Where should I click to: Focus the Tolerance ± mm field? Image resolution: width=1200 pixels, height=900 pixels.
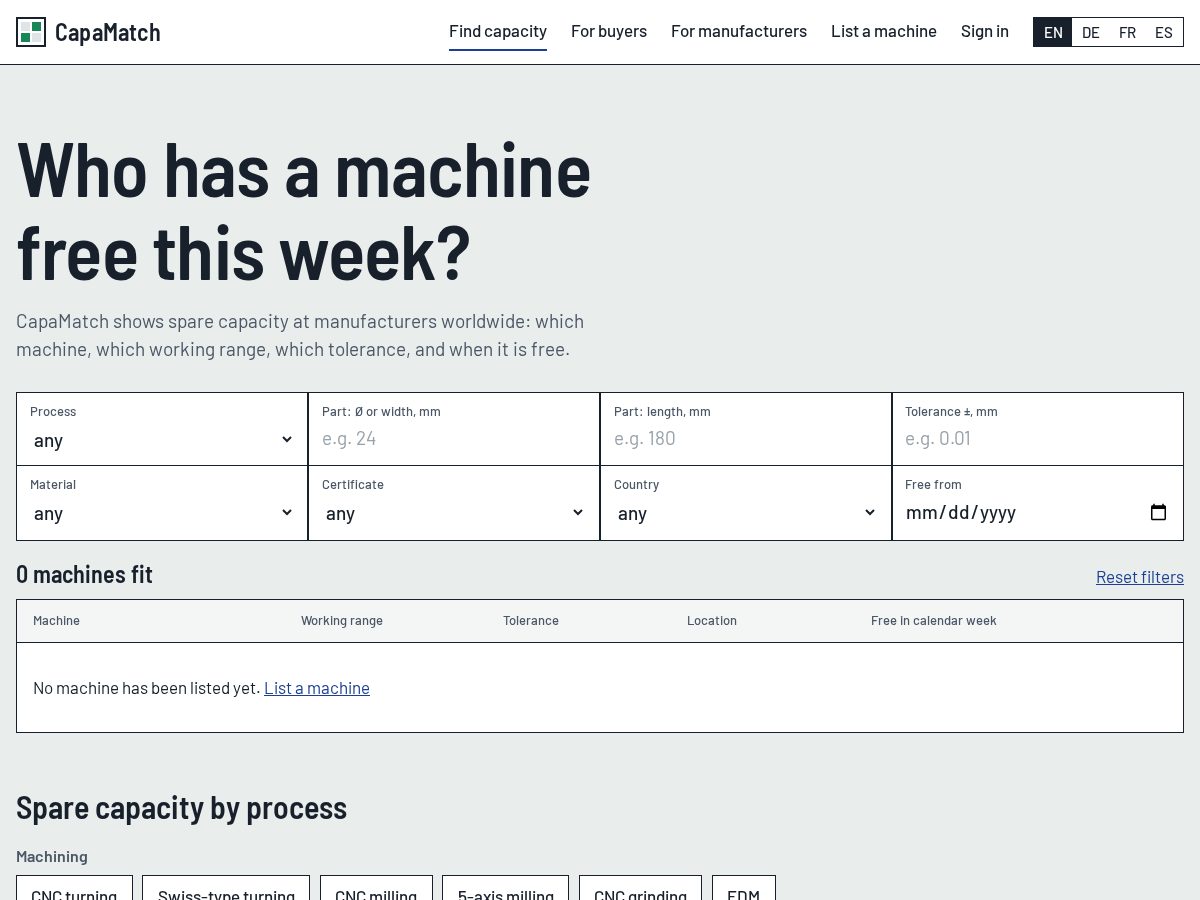[1038, 438]
